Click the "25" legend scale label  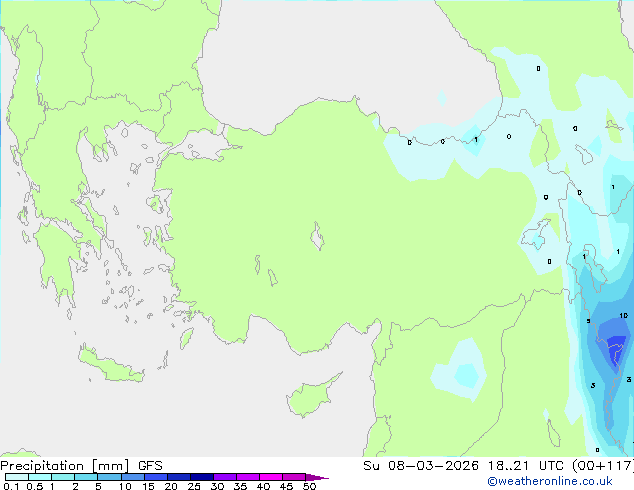pos(194,486)
